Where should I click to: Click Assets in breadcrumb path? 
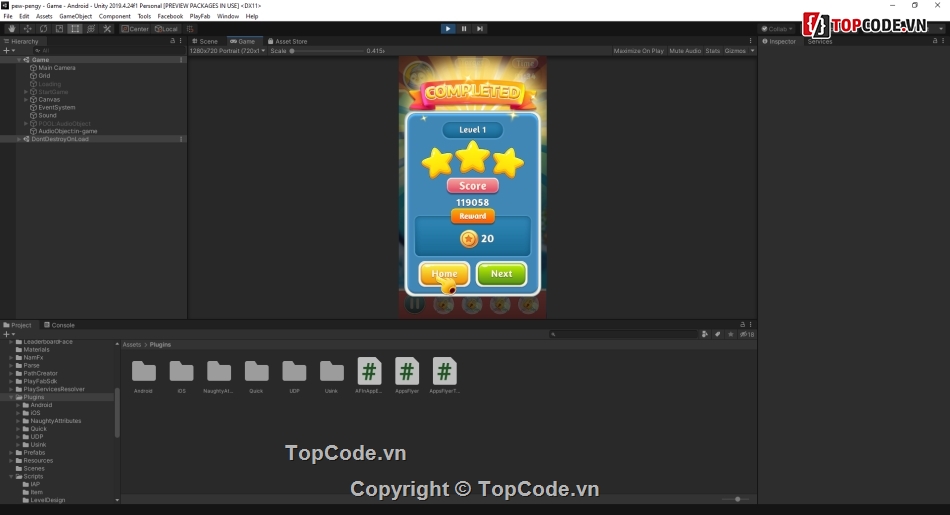pos(131,345)
